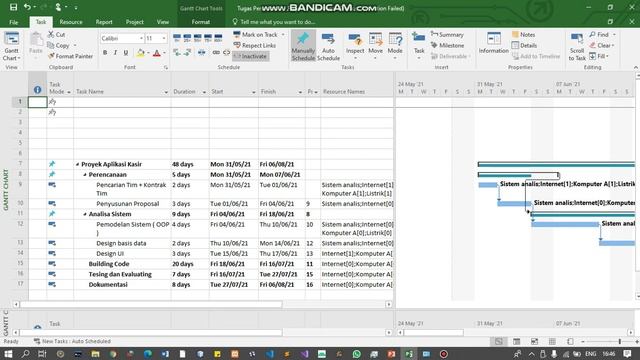Click the Inactivate button
Image resolution: width=640 pixels, height=360 pixels.
(x=251, y=56)
